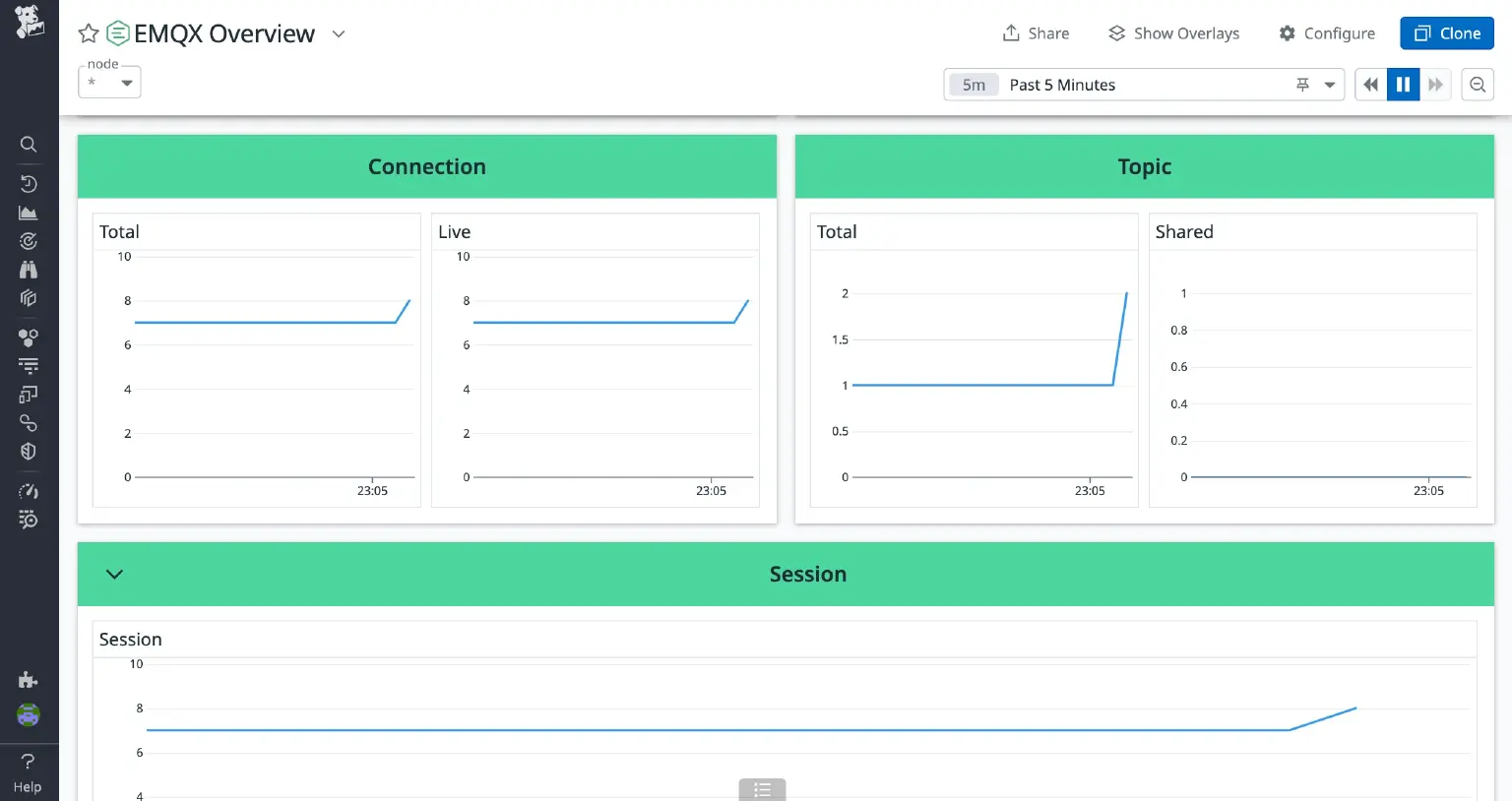Select the Infrastructure layers icon

(29, 297)
